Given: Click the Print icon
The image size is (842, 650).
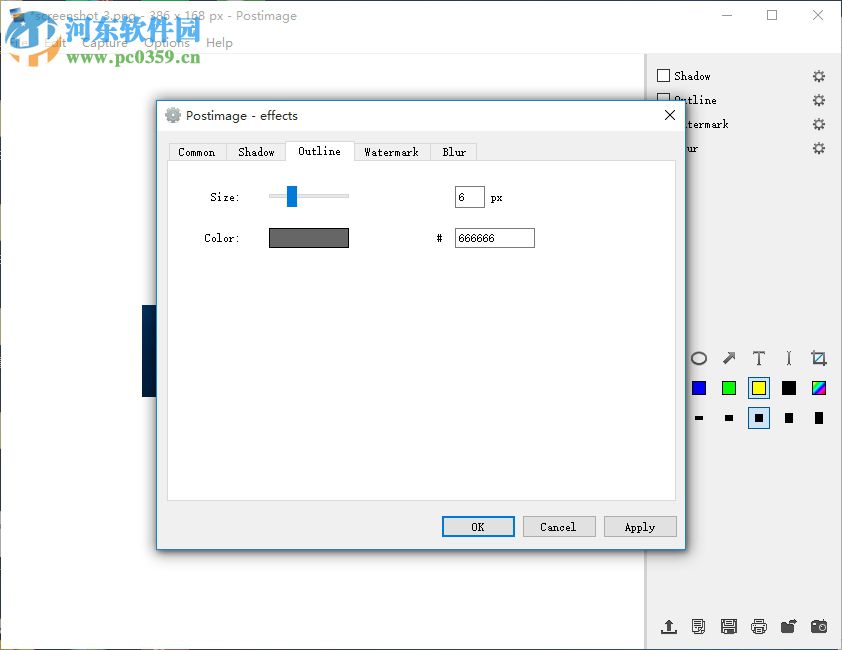Looking at the screenshot, I should (x=759, y=626).
